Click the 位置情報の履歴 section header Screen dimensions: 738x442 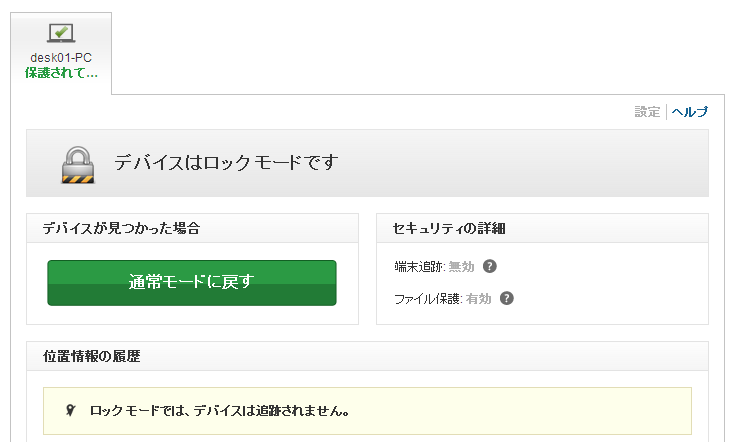pos(92,356)
